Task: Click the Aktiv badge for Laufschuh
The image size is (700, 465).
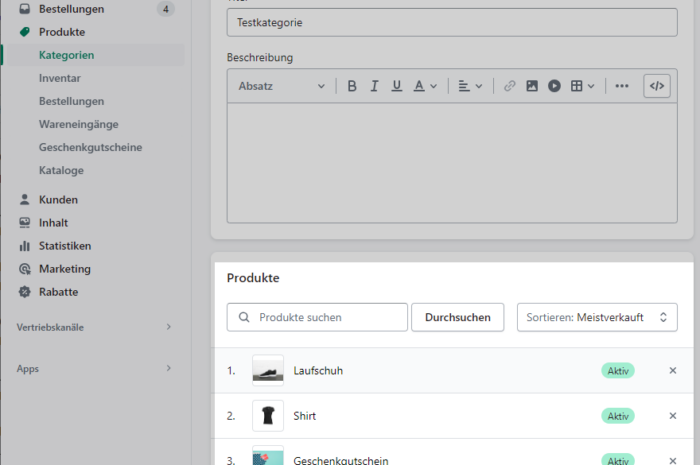Action: [x=618, y=370]
